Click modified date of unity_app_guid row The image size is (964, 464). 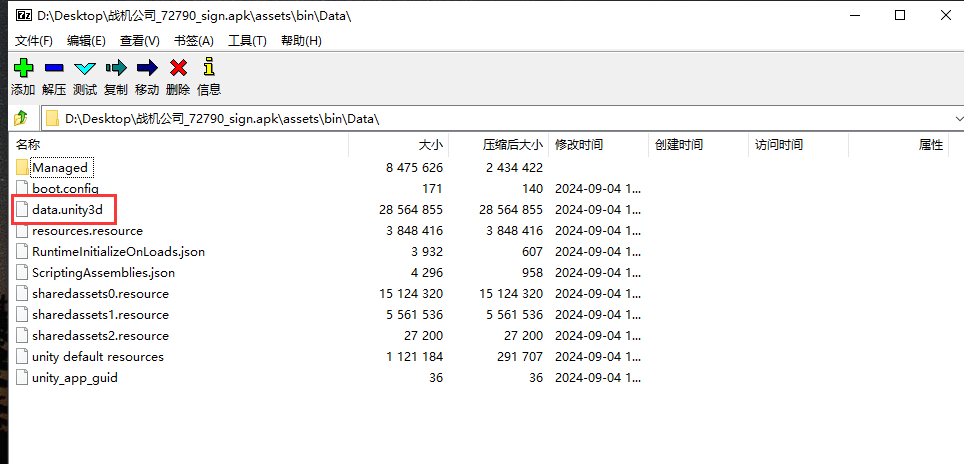point(598,377)
